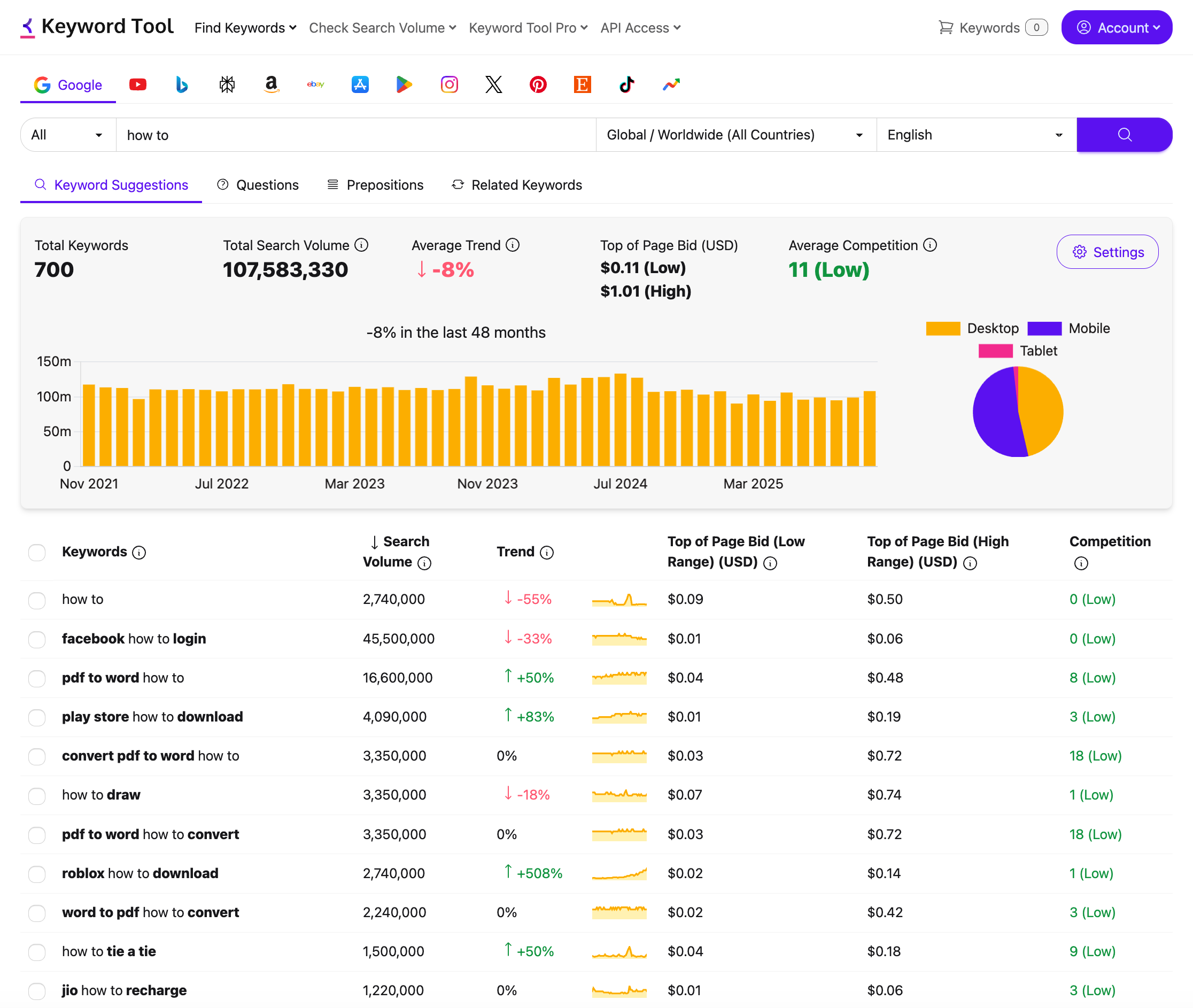Select the Instagram platform icon
This screenshot has width=1193, height=1008.
(x=449, y=84)
